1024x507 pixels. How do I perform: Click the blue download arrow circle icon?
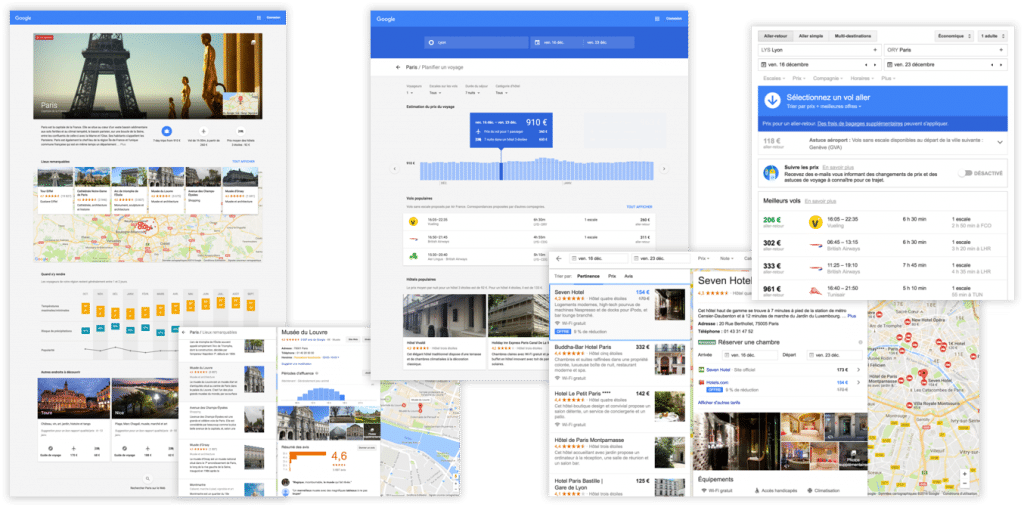click(x=773, y=101)
